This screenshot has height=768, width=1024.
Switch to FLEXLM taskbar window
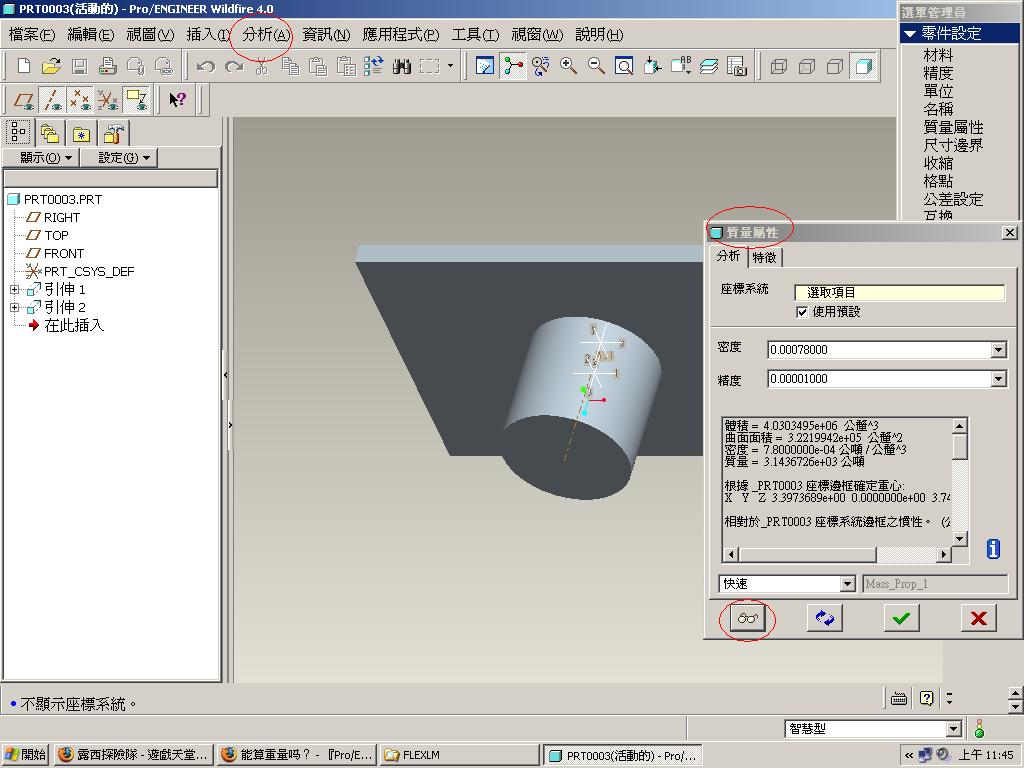[x=459, y=755]
